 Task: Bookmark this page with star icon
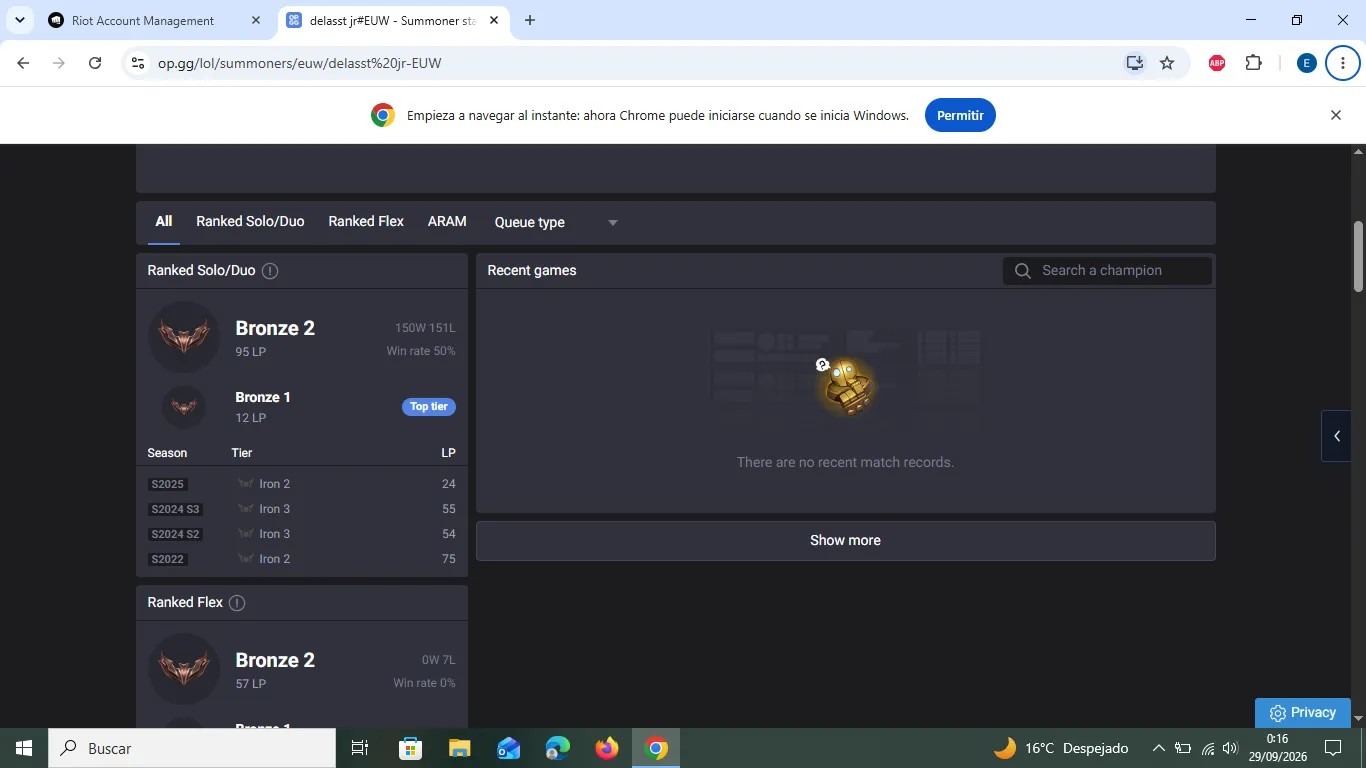click(1167, 63)
